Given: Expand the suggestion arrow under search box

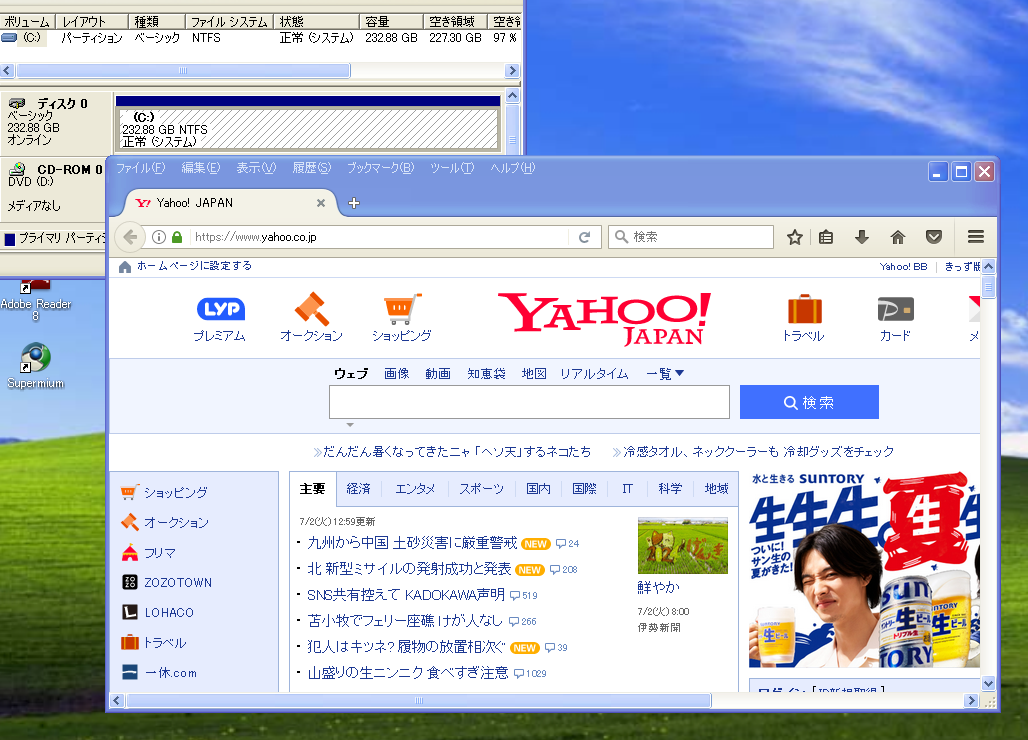Looking at the screenshot, I should pyautogui.click(x=350, y=425).
